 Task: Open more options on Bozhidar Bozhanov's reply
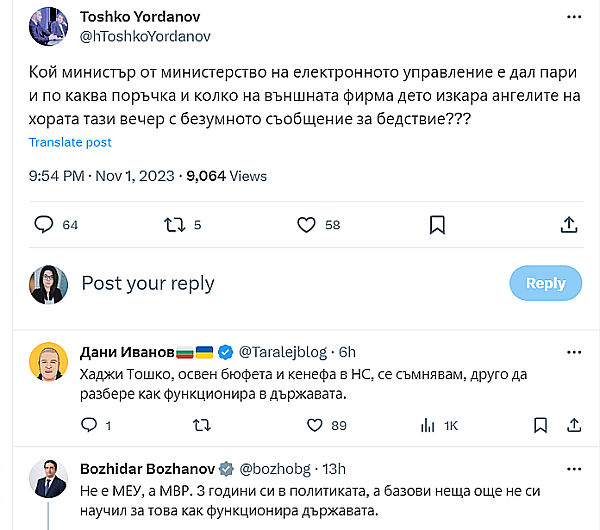tap(573, 468)
